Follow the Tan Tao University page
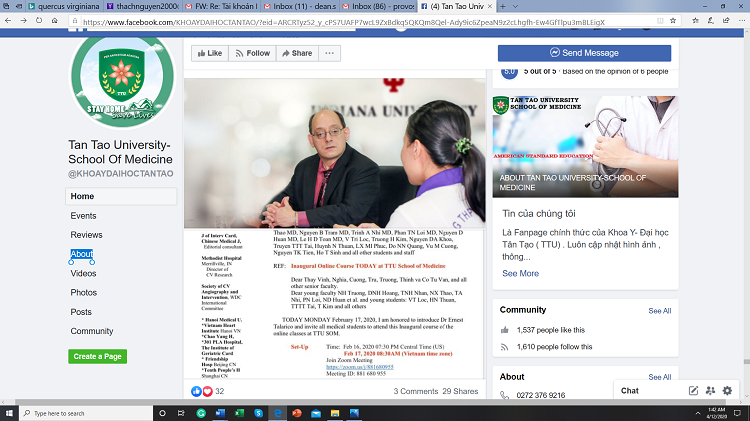Viewport: 750px width, 421px height. click(x=253, y=53)
